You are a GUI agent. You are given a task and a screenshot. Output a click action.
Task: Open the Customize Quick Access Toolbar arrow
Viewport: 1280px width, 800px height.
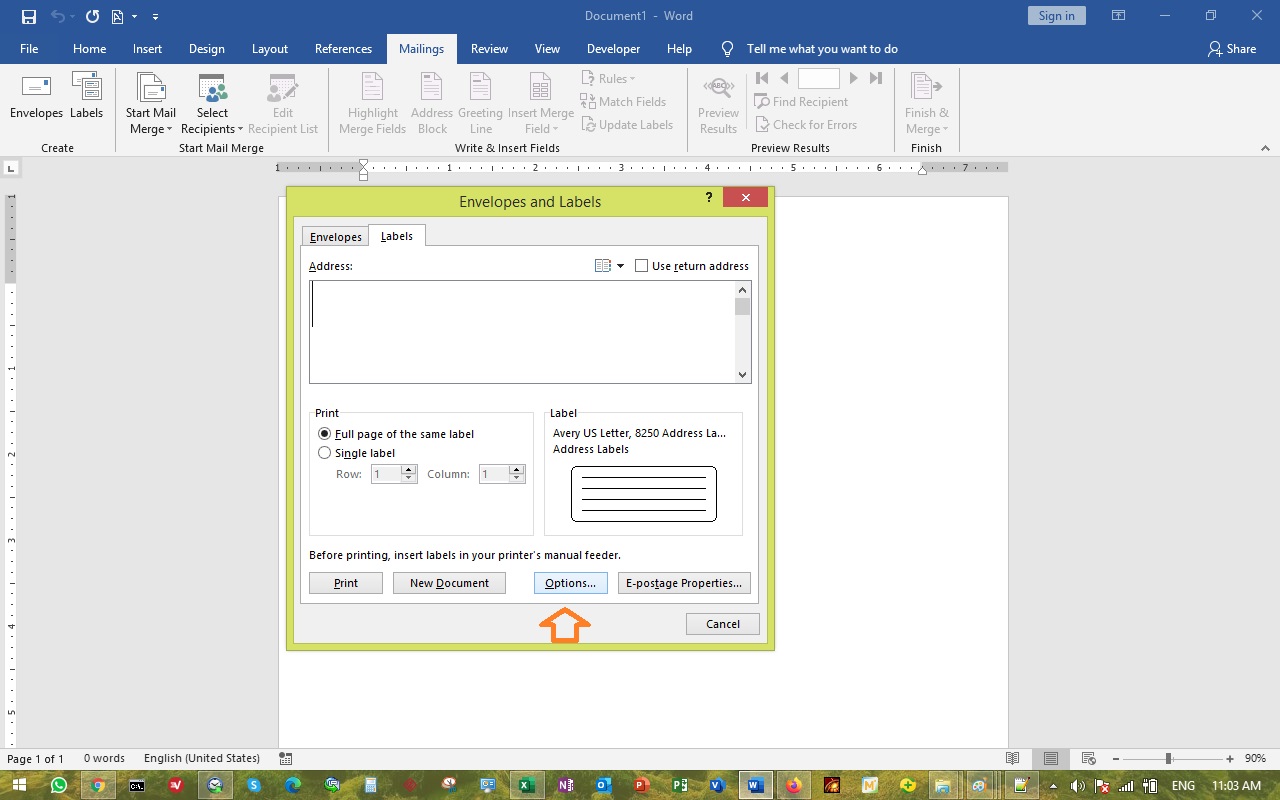tap(155, 17)
